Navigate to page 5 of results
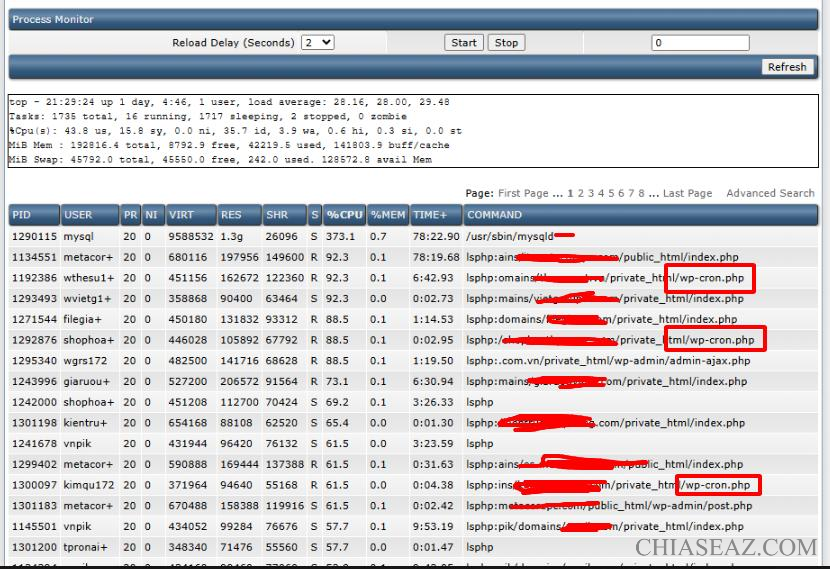The width and height of the screenshot is (830, 569). pos(610,193)
